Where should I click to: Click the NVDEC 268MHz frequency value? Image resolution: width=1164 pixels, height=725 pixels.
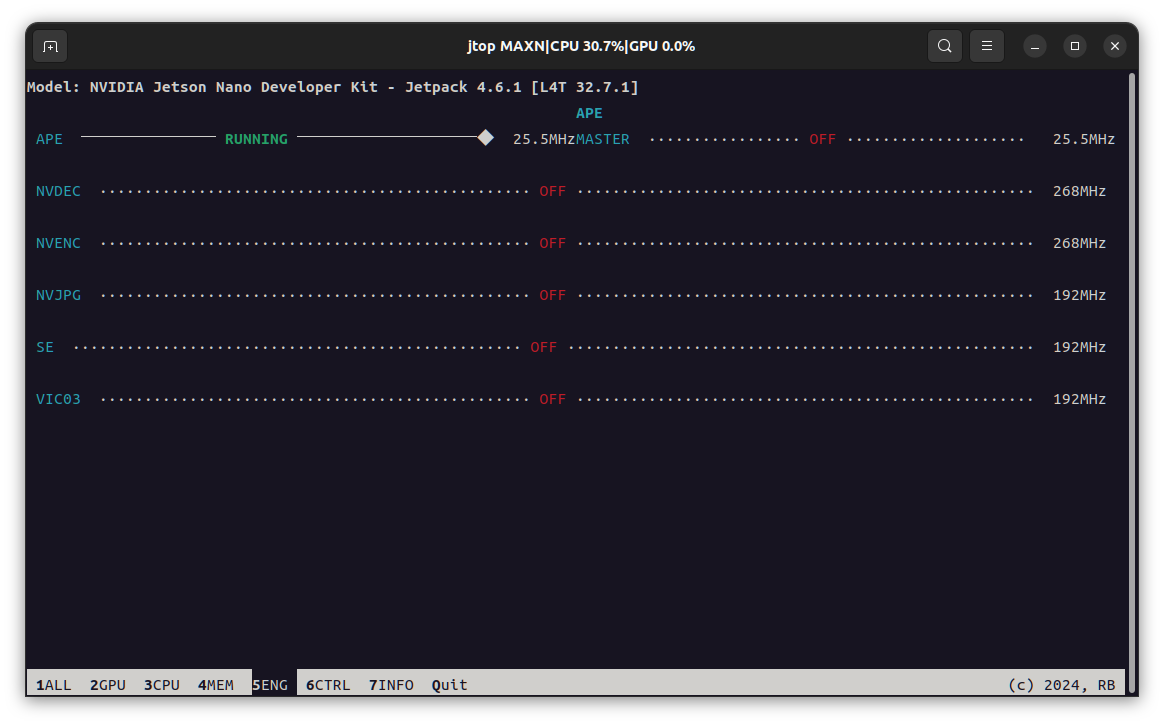pos(1079,191)
